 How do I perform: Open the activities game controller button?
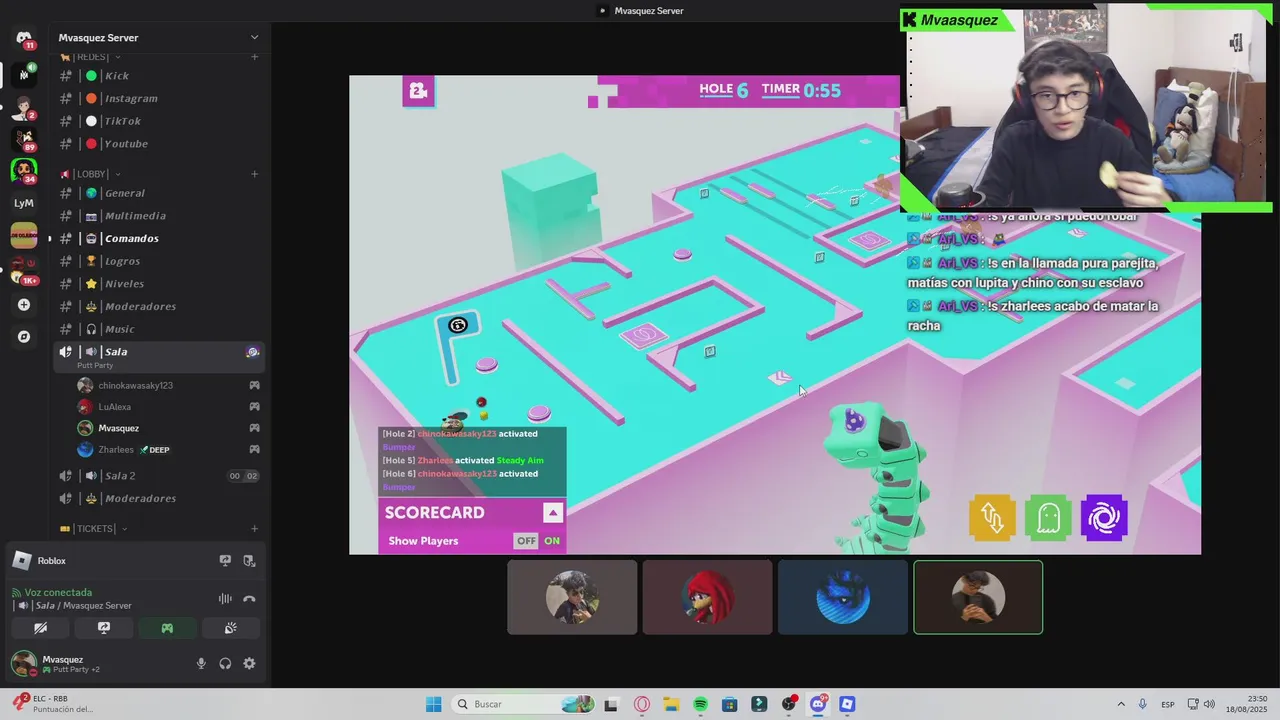click(x=167, y=628)
